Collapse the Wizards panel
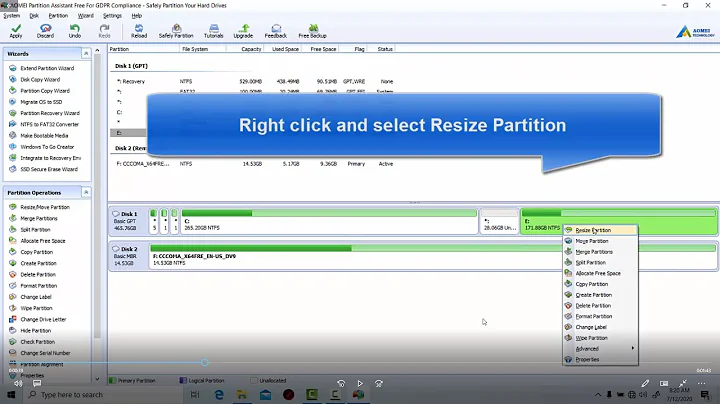Viewport: 720px width, 404px height. (86, 54)
